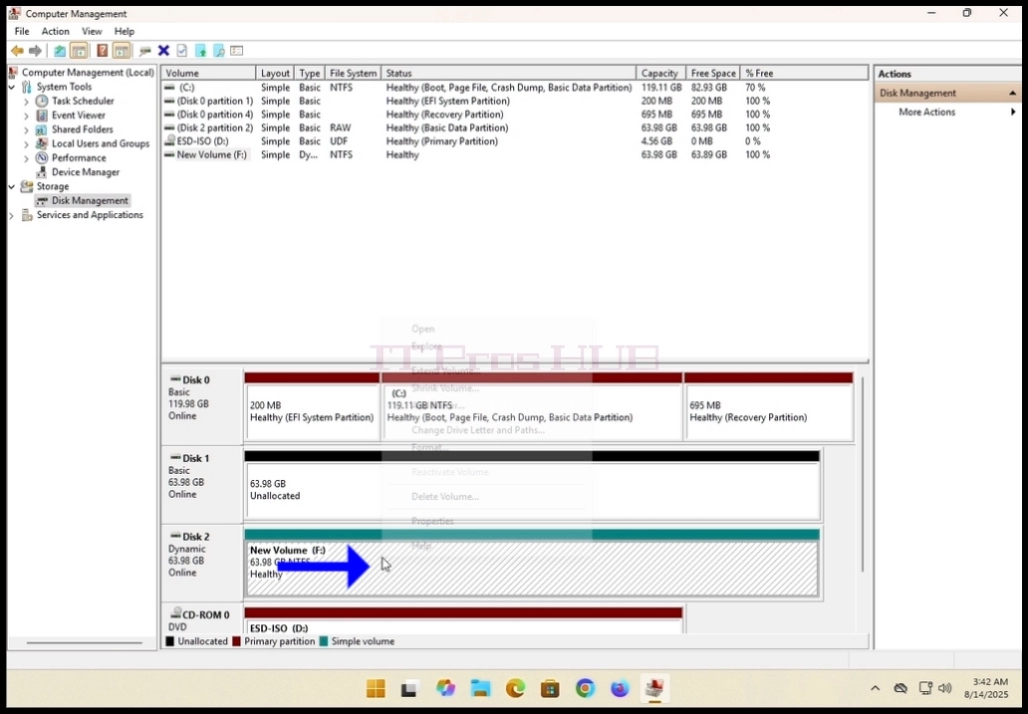1028x714 pixels.
Task: Click the console tree horizontal scrollbar
Action: [x=84, y=643]
